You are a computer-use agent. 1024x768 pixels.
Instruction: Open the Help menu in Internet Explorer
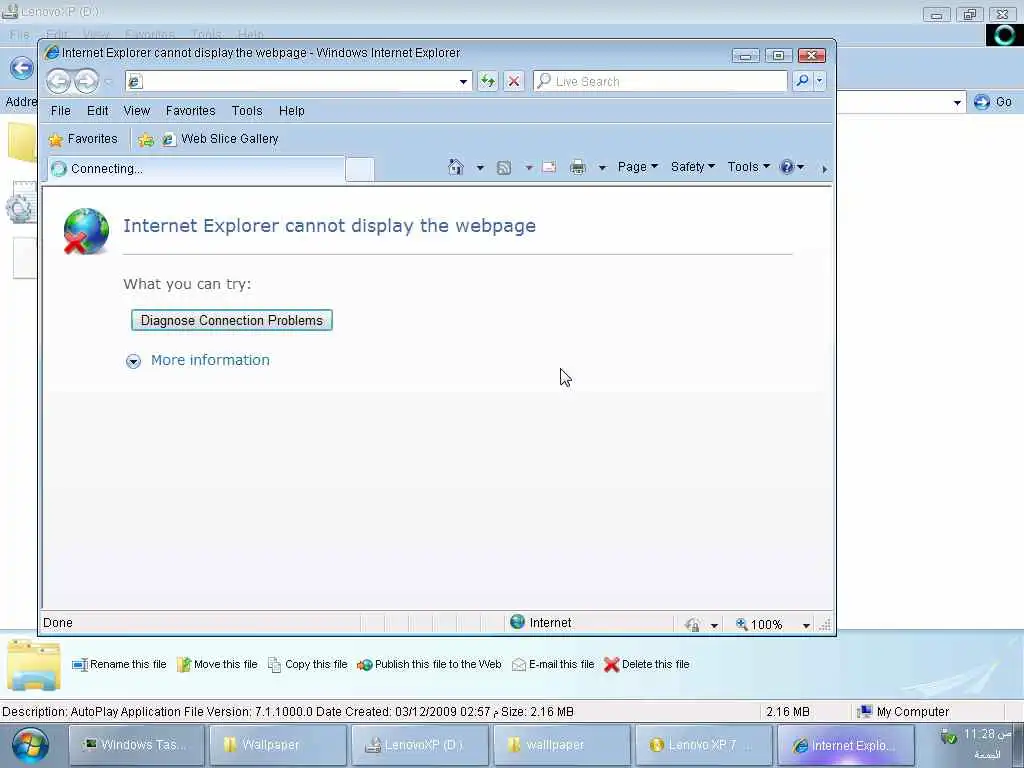click(291, 111)
